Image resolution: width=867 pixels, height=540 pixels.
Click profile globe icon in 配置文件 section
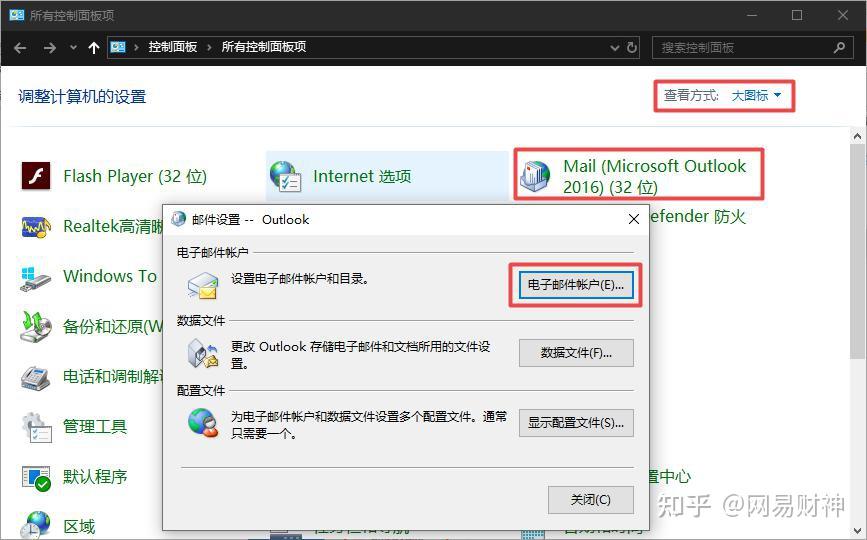pos(202,423)
